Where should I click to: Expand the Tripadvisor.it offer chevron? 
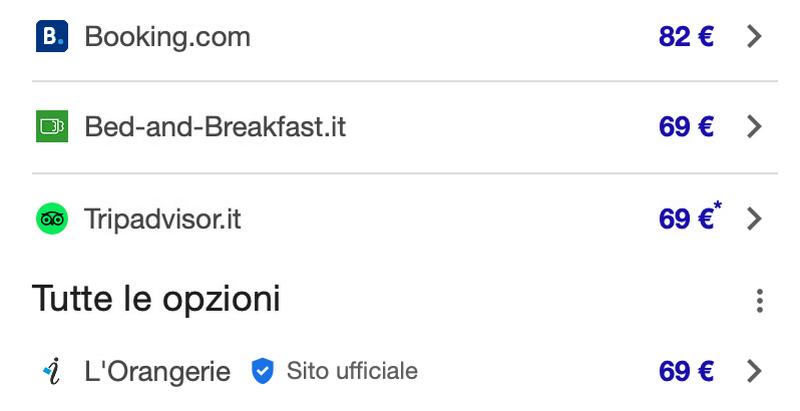(755, 219)
